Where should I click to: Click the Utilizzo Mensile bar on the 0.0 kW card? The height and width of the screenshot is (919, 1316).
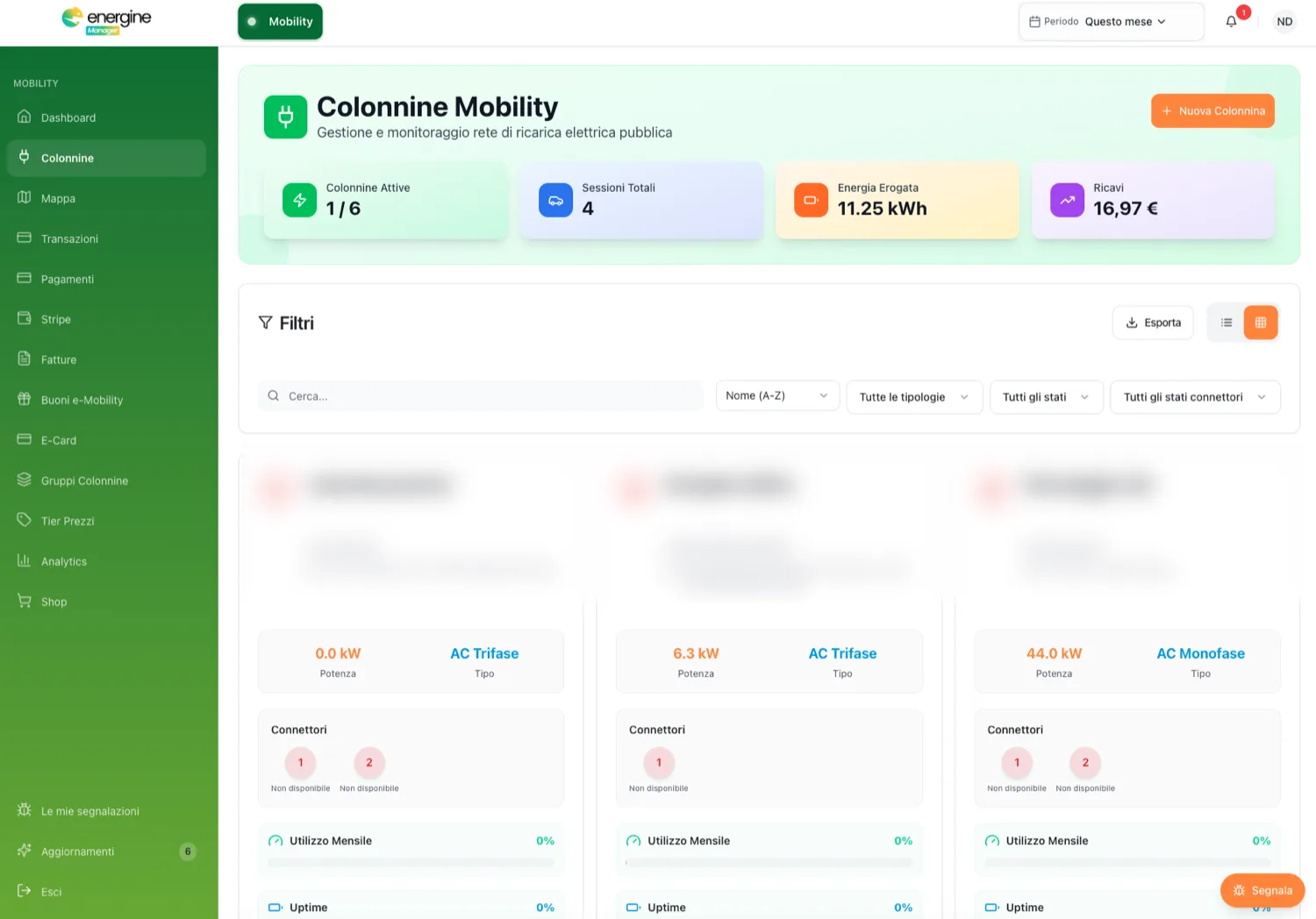click(411, 862)
